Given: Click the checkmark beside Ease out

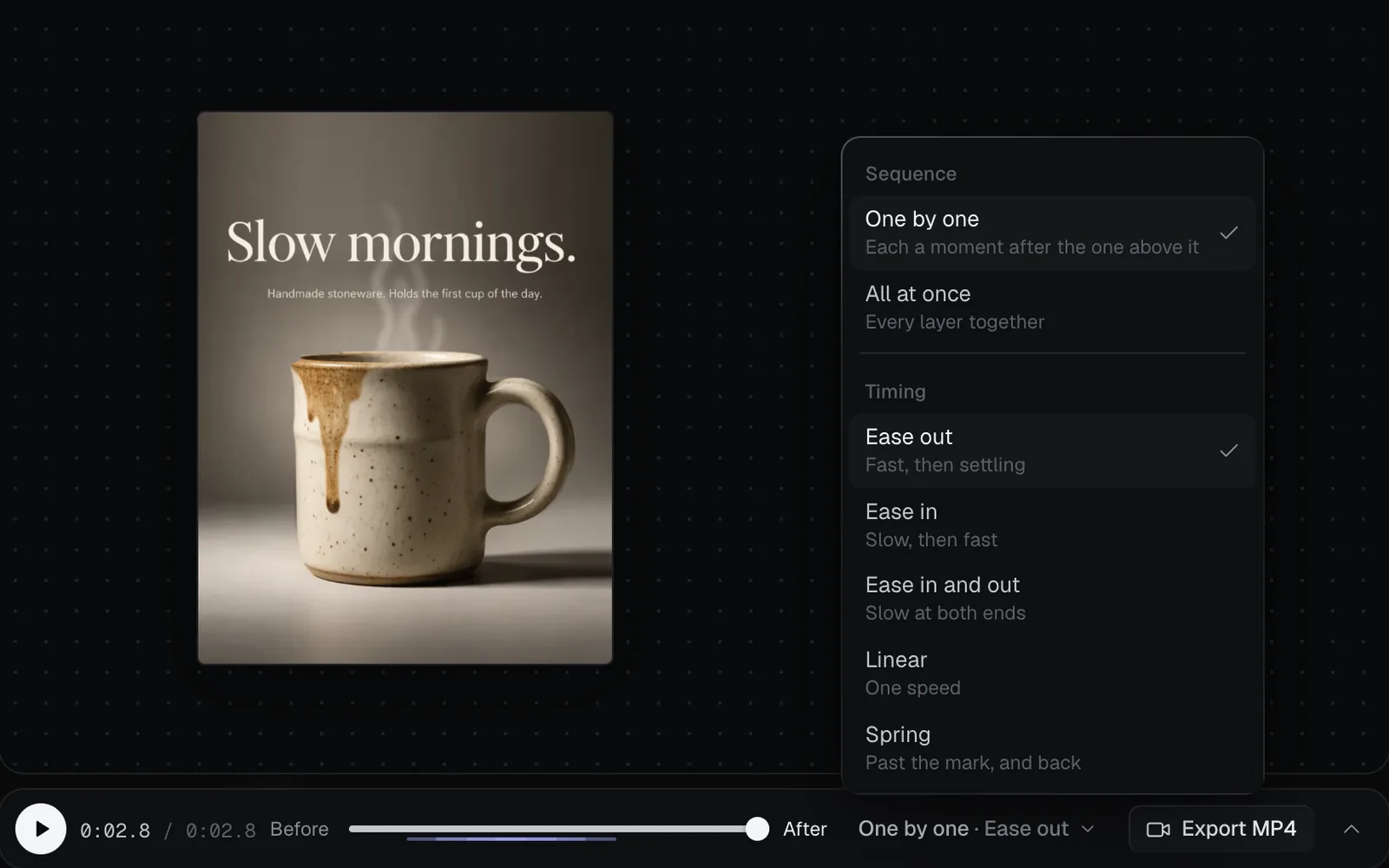Looking at the screenshot, I should coord(1228,450).
